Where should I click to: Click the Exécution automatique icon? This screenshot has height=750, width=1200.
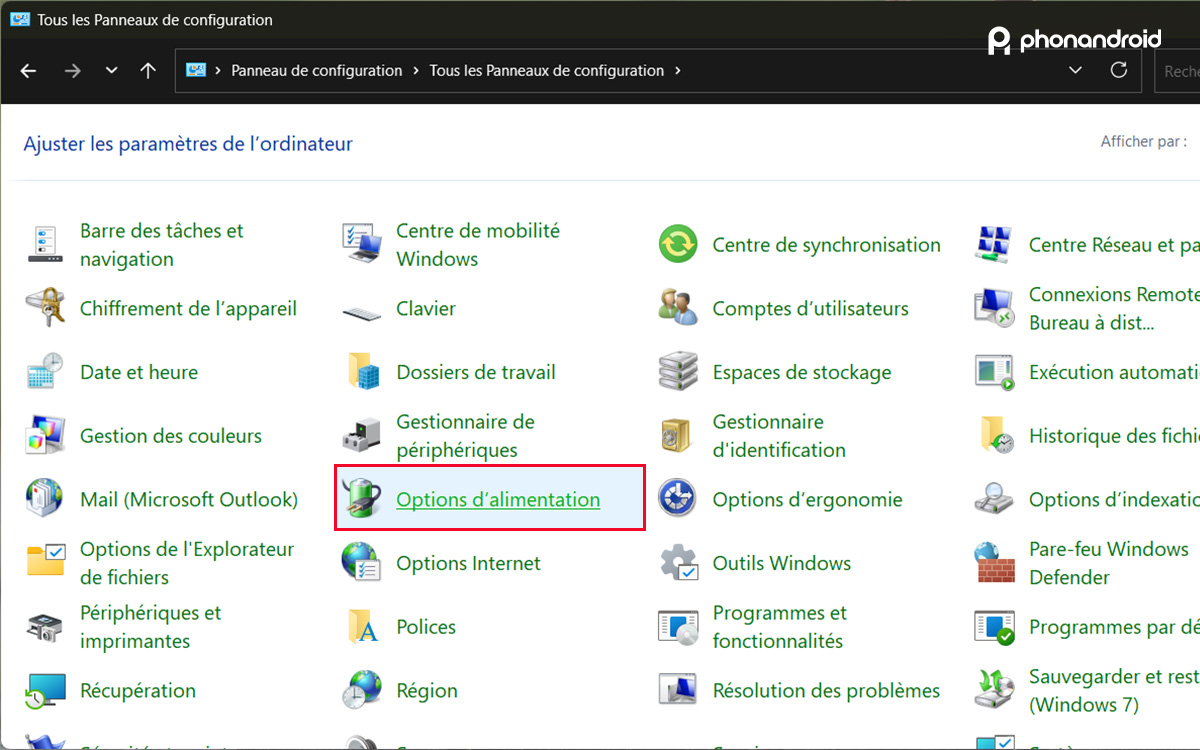994,372
